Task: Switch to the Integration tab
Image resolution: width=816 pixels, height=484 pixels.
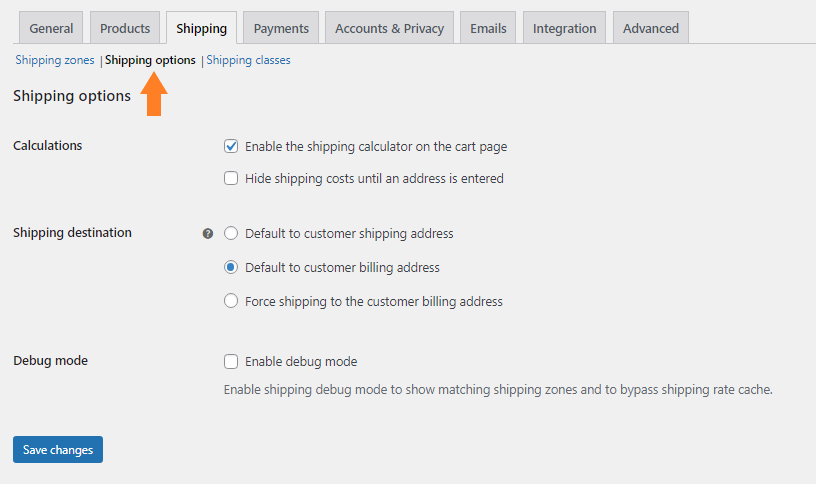Action: pyautogui.click(x=564, y=28)
